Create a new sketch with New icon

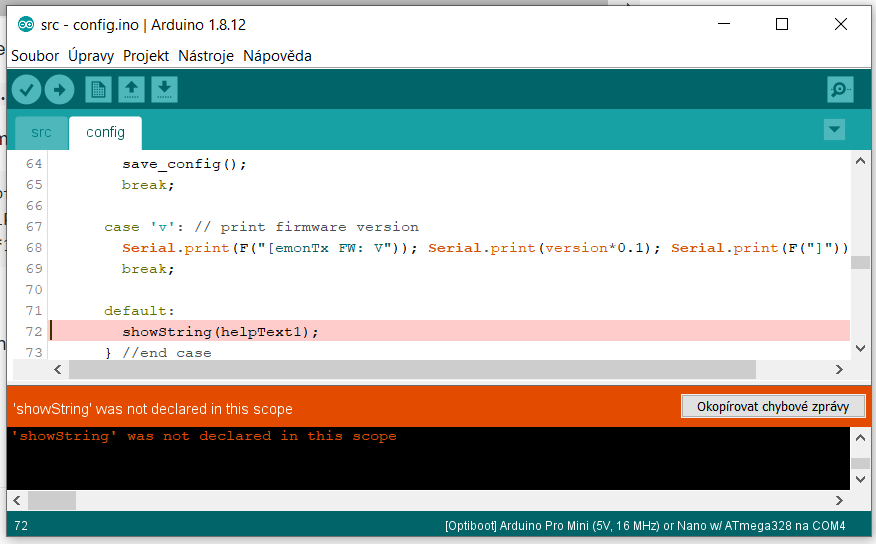click(98, 90)
